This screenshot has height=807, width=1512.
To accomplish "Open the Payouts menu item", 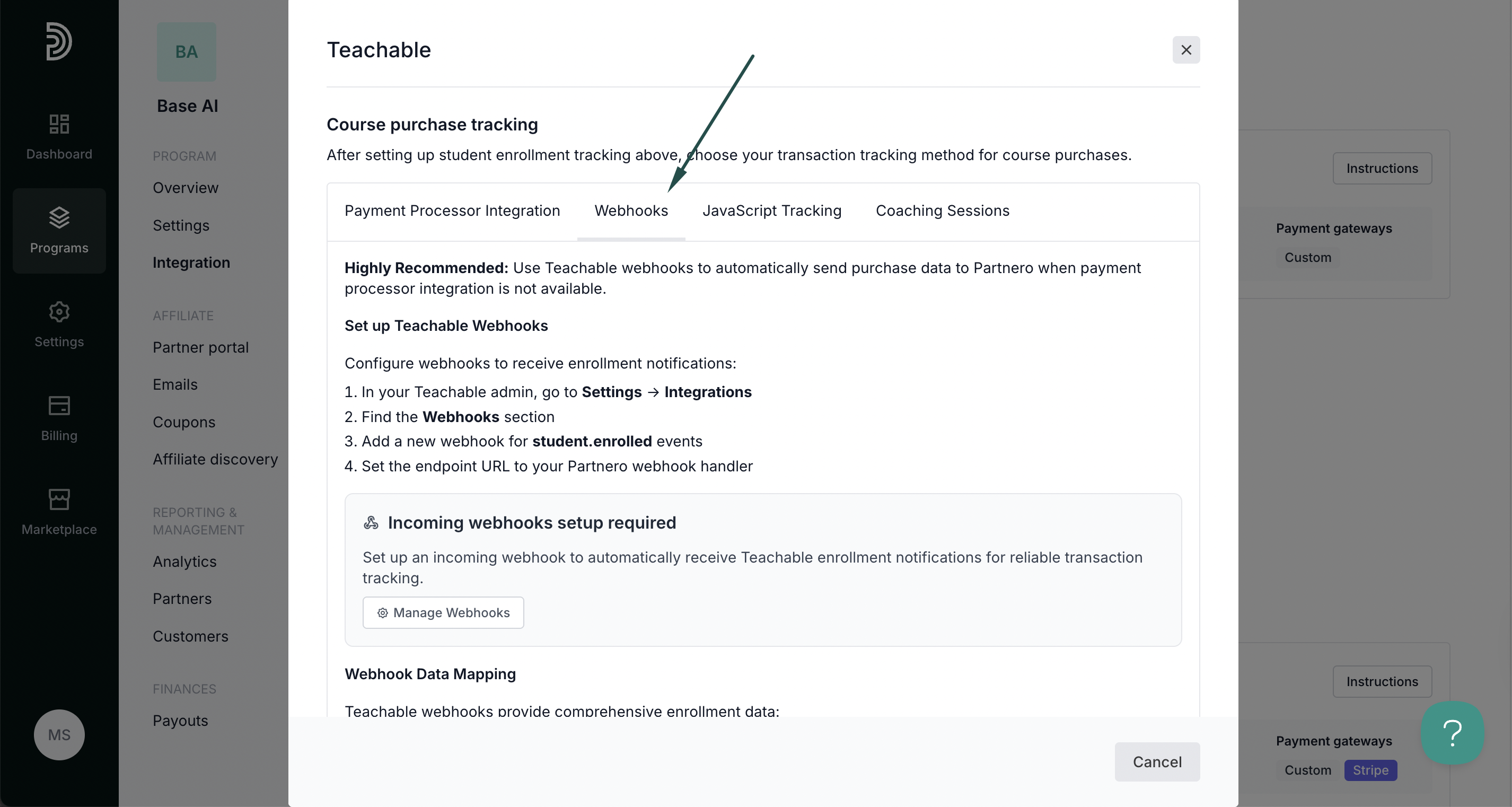I will pos(180,721).
